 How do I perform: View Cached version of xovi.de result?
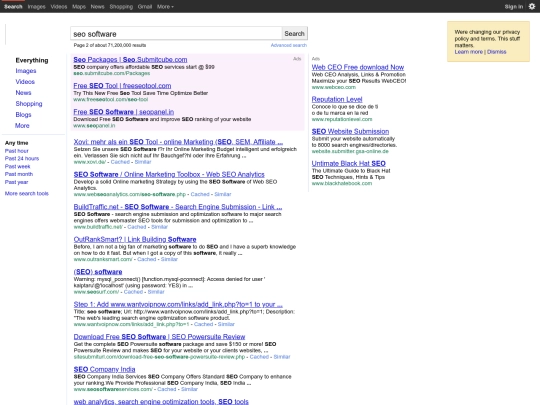(120, 162)
